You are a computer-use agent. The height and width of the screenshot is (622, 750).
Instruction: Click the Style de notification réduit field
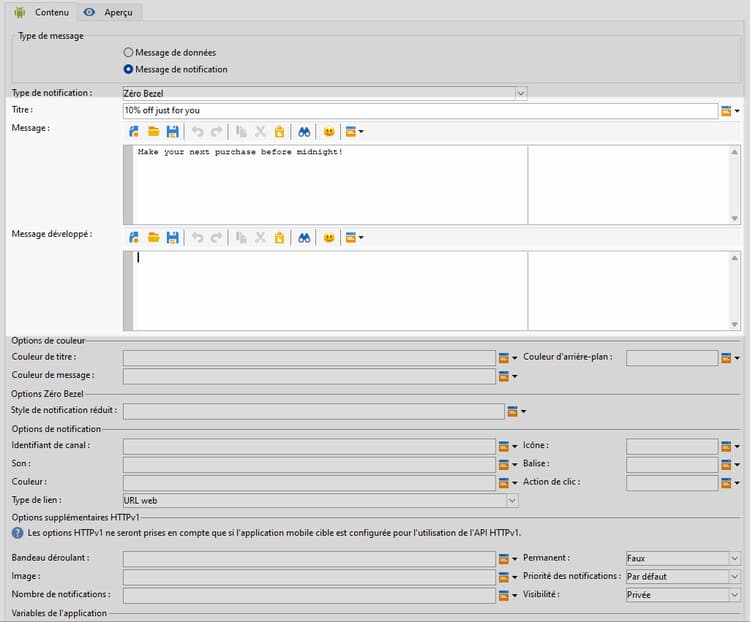[x=313, y=411]
